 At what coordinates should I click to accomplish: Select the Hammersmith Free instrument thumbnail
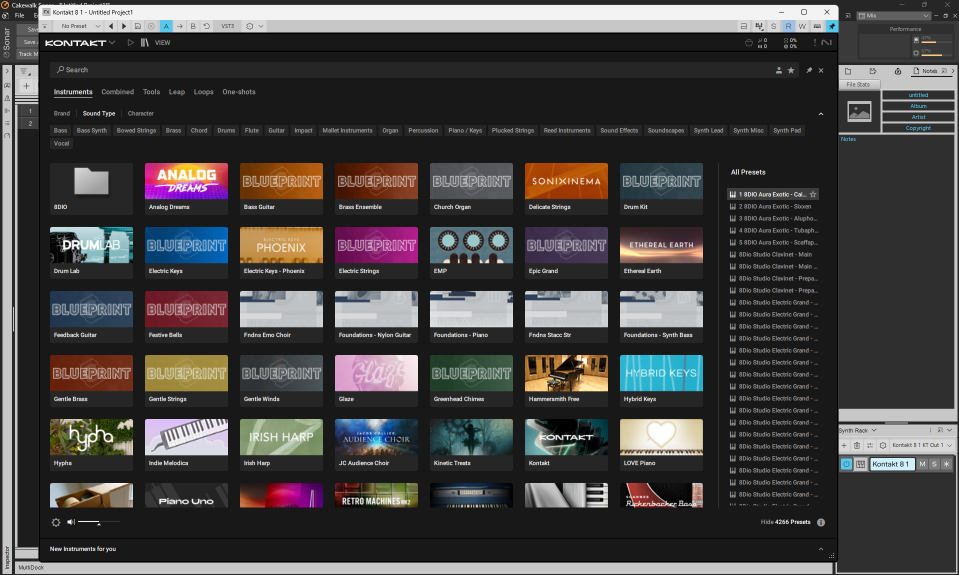point(566,374)
